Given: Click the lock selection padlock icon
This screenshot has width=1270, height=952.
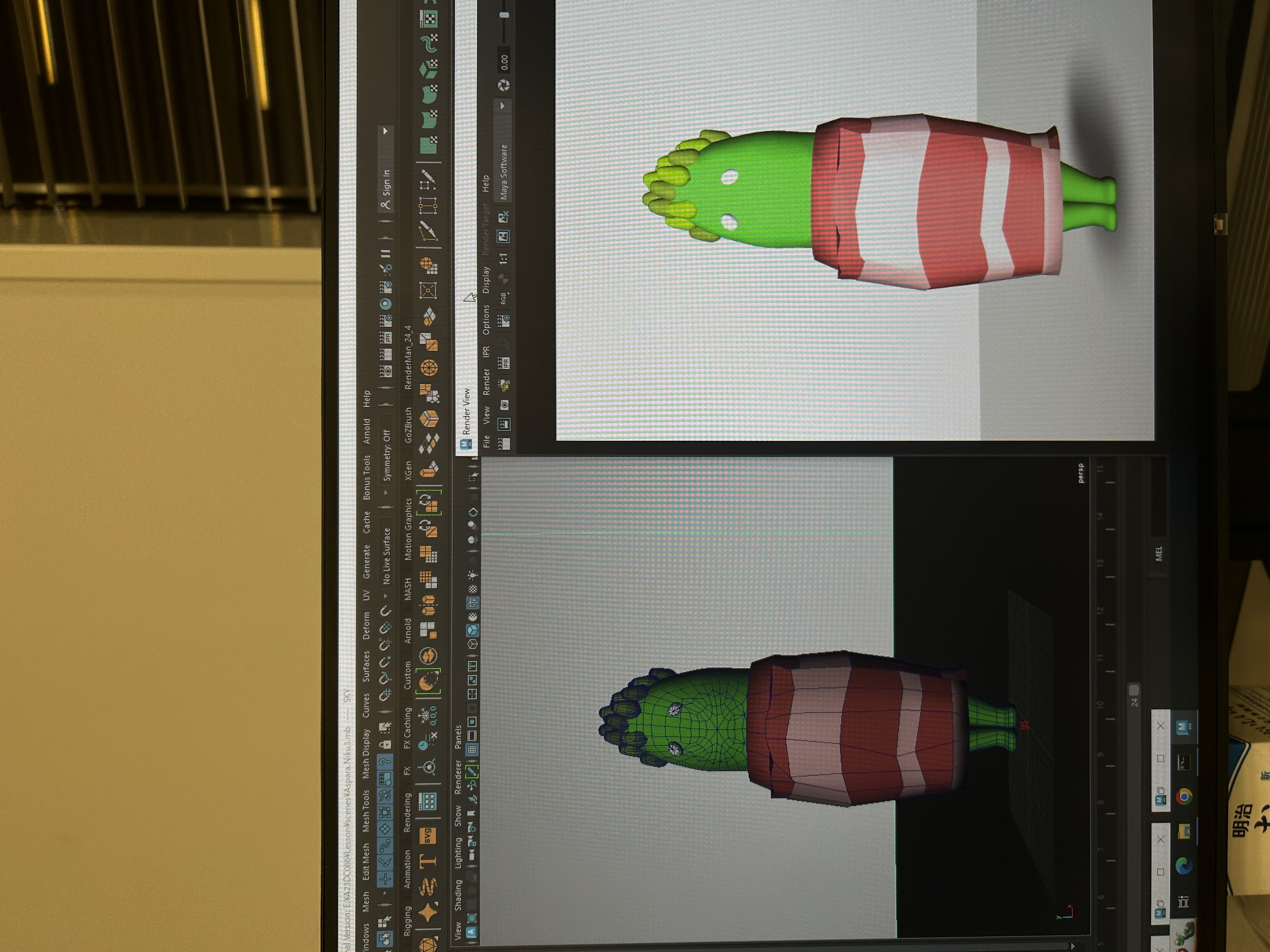Looking at the screenshot, I should [x=386, y=744].
